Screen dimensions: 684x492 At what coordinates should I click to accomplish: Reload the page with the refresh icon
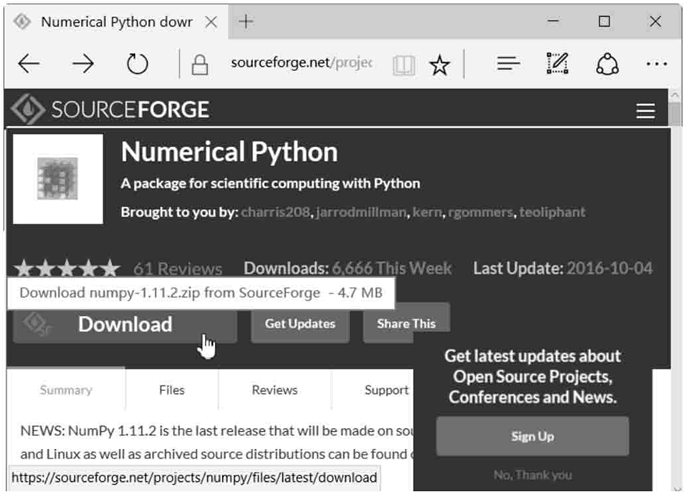[137, 64]
